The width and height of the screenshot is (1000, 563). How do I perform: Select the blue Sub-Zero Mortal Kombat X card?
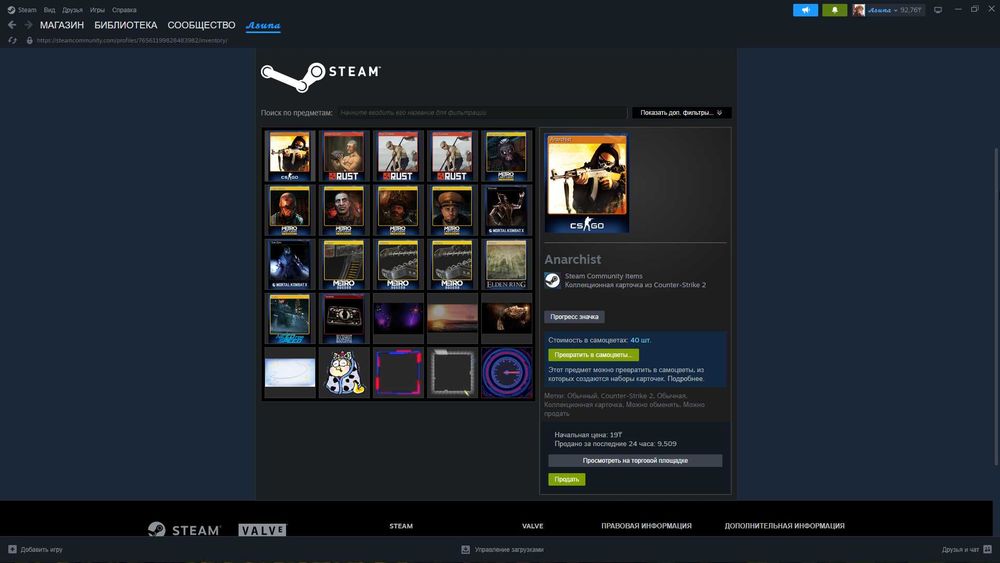coord(290,265)
